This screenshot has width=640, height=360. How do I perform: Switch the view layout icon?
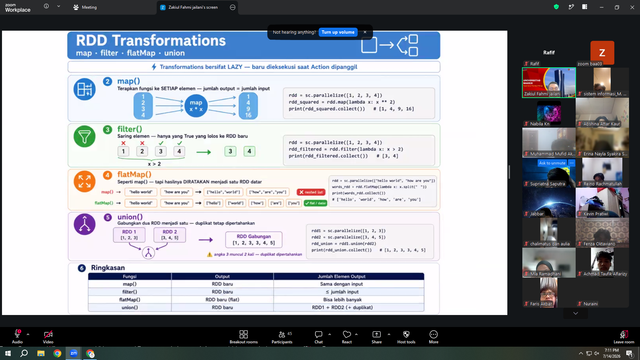click(x=584, y=7)
